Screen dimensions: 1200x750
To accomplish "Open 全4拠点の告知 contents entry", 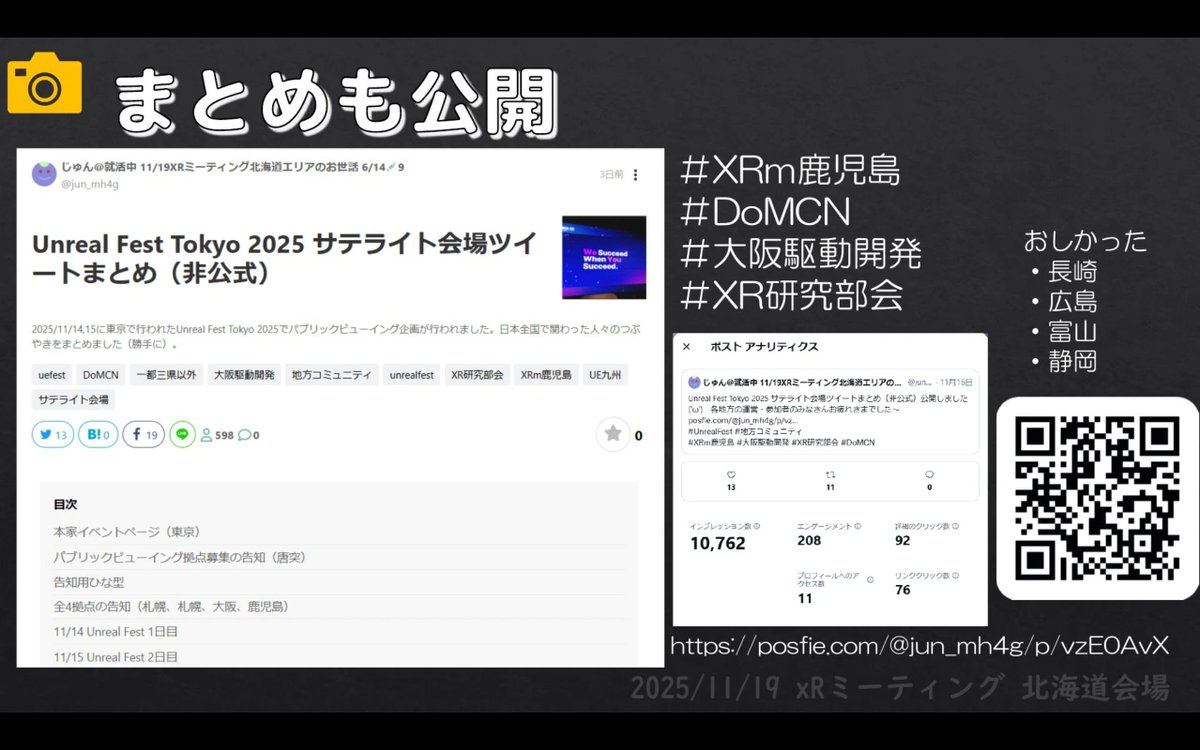I will pyautogui.click(x=172, y=606).
